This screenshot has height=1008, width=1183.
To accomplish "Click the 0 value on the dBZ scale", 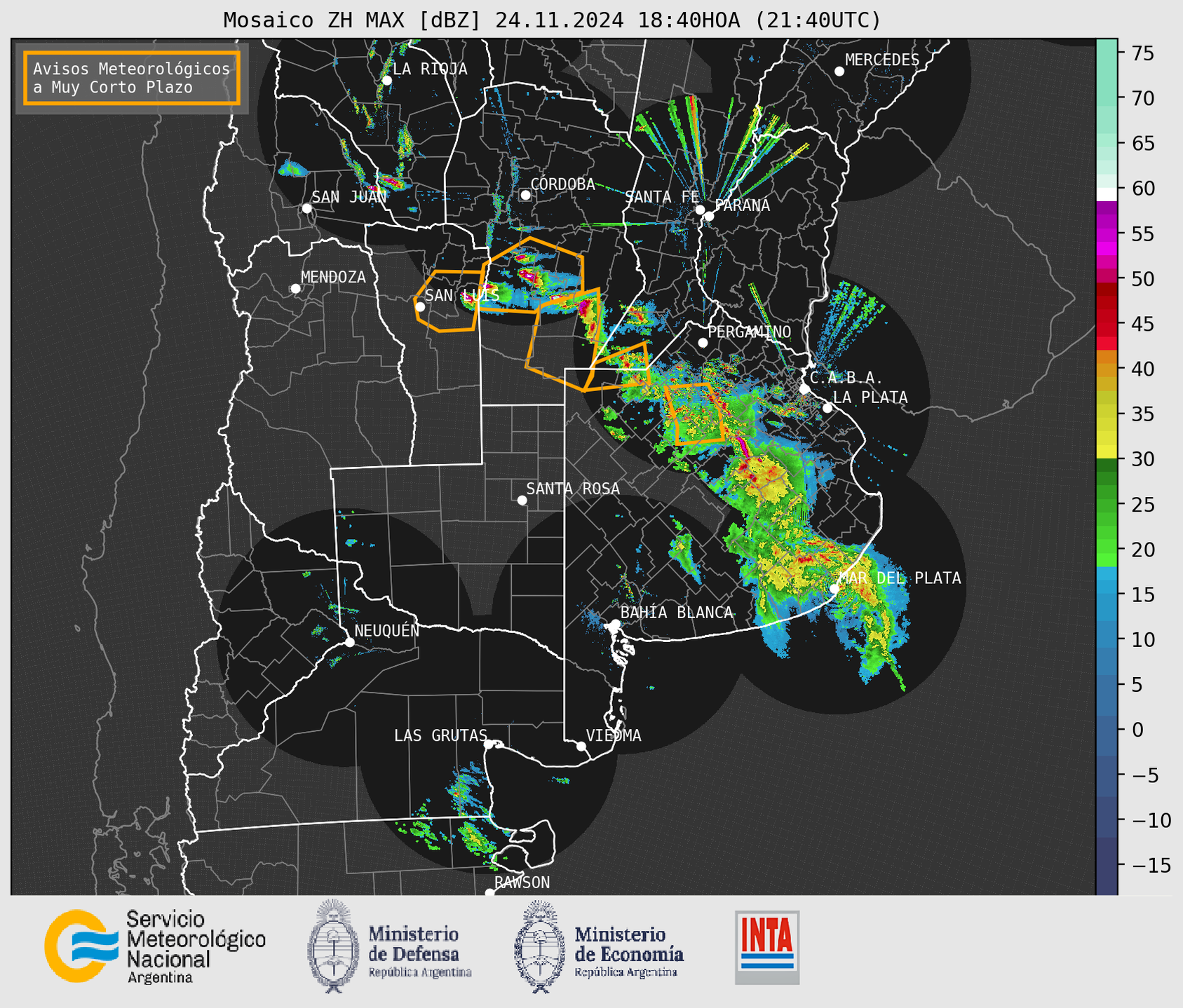I will [1137, 730].
